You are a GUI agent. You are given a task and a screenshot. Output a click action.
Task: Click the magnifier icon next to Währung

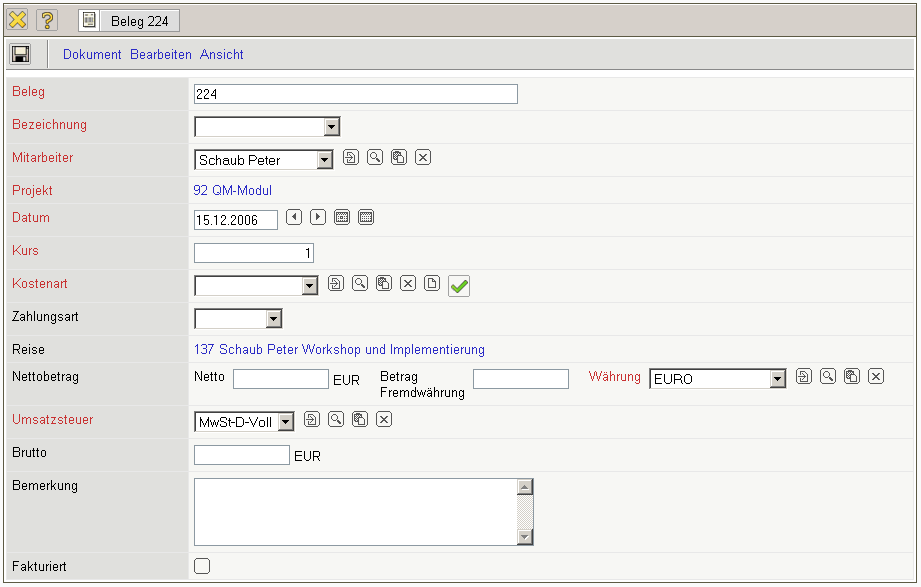tap(828, 377)
